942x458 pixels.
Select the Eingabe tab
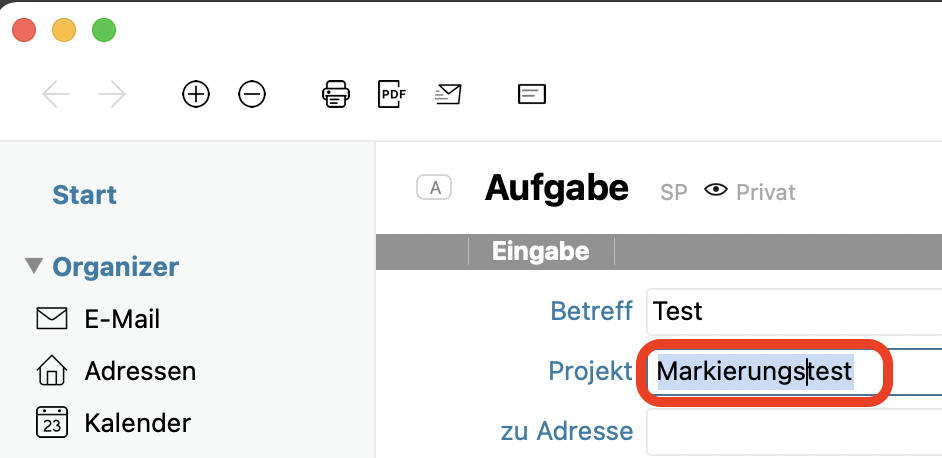[x=540, y=251]
